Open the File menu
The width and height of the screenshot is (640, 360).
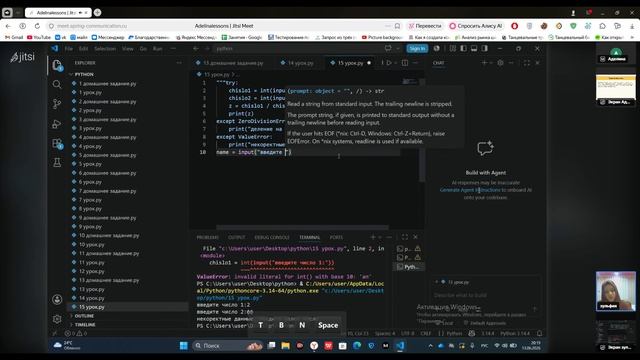pos(69,49)
